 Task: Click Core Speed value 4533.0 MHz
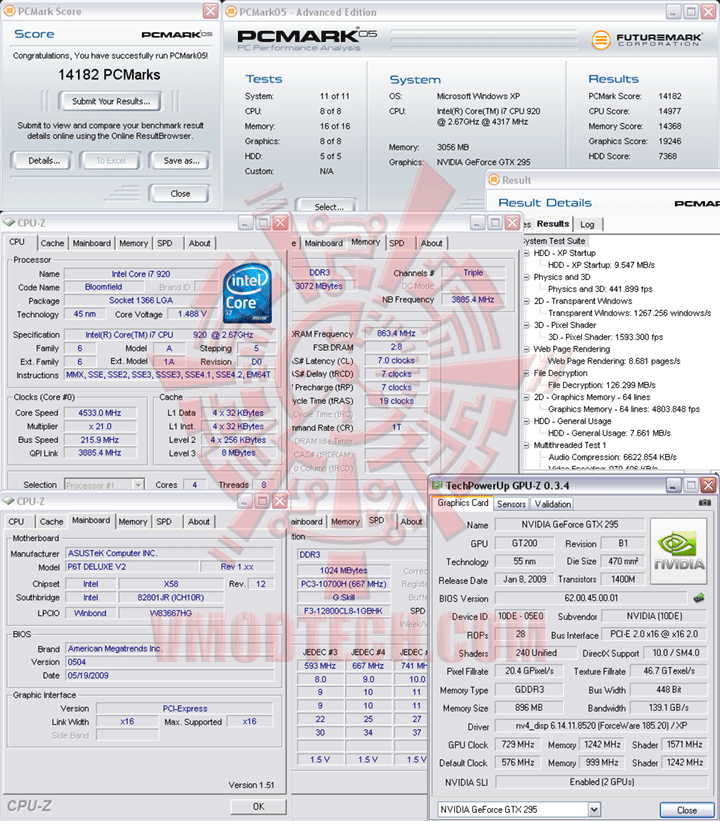pyautogui.click(x=99, y=413)
